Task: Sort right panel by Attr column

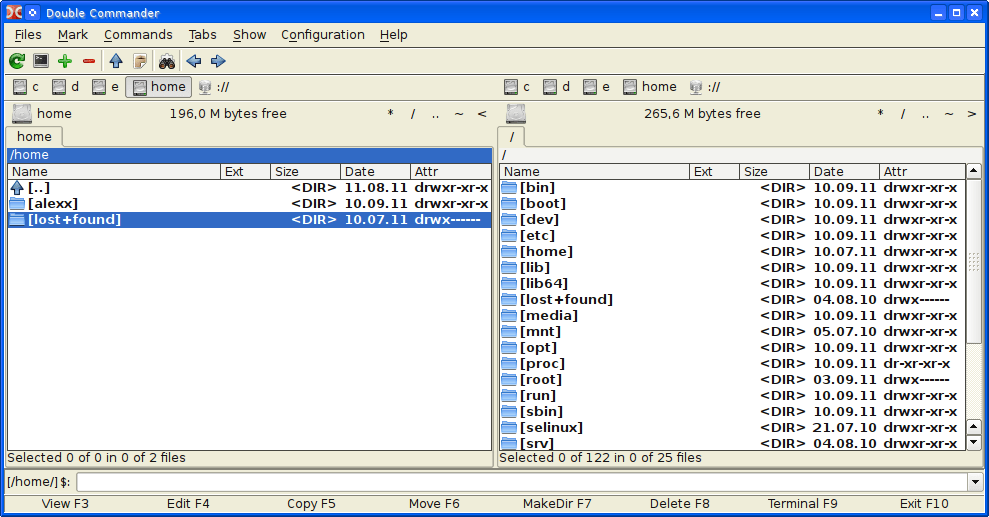Action: click(922, 171)
